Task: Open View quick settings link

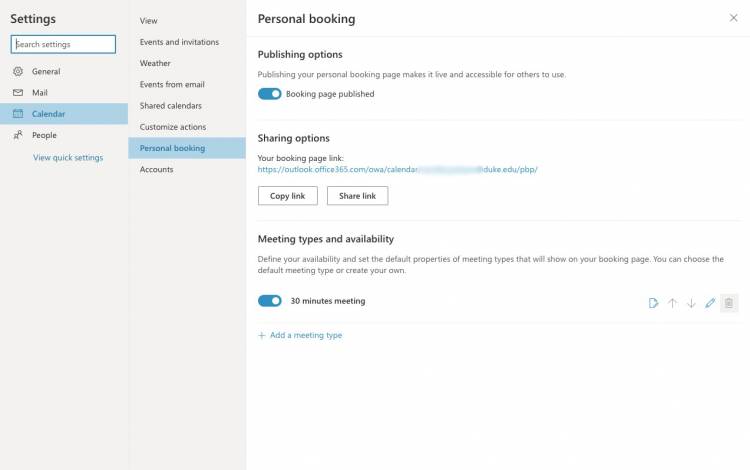Action: [68, 157]
